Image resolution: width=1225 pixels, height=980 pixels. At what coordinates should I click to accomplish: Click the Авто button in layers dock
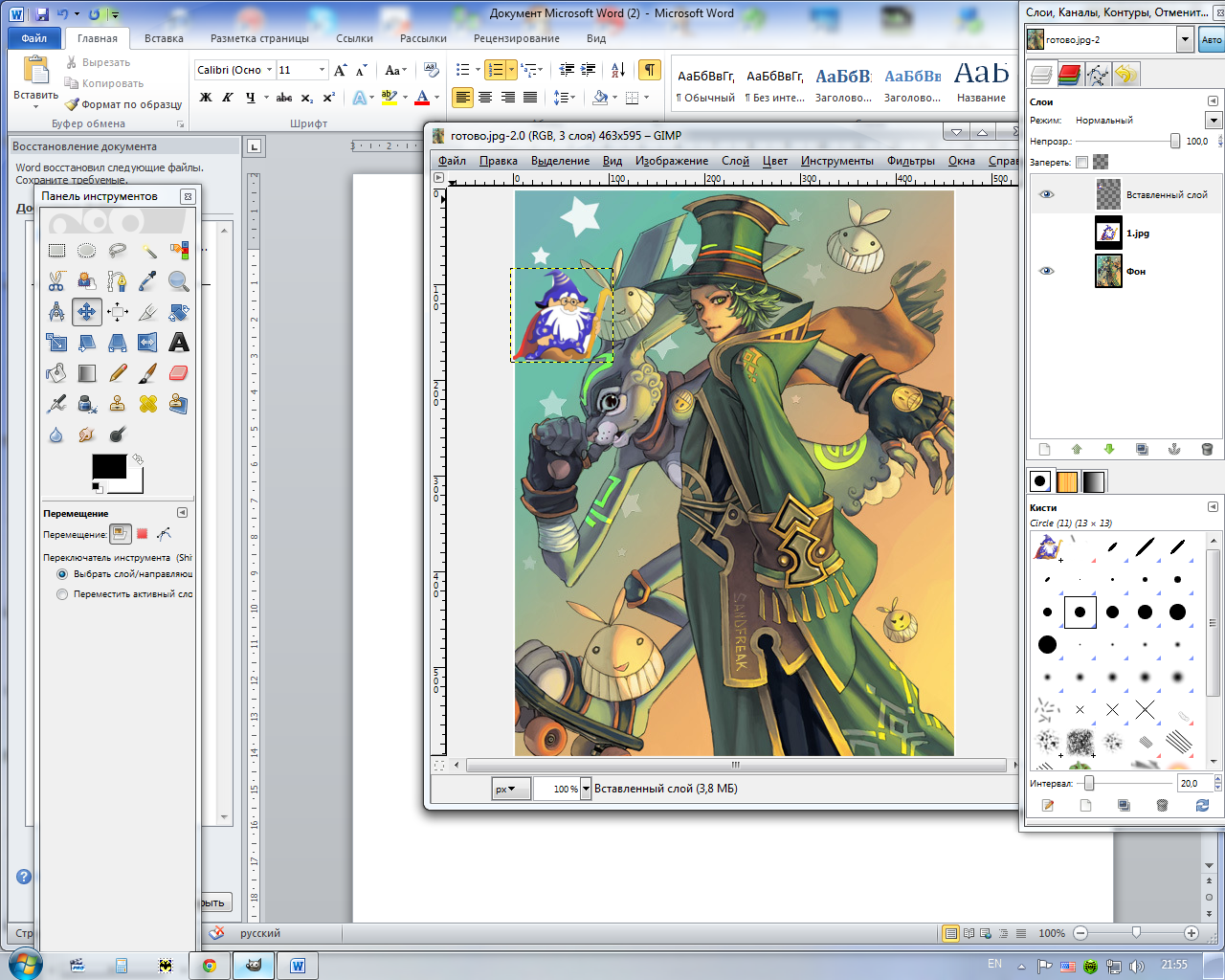tap(1212, 39)
